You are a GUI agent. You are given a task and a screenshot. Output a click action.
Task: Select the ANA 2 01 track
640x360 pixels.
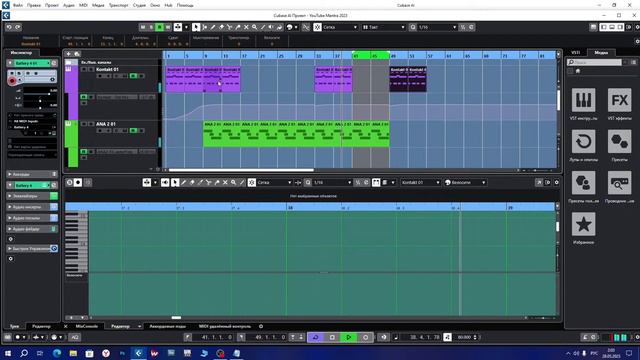106,124
